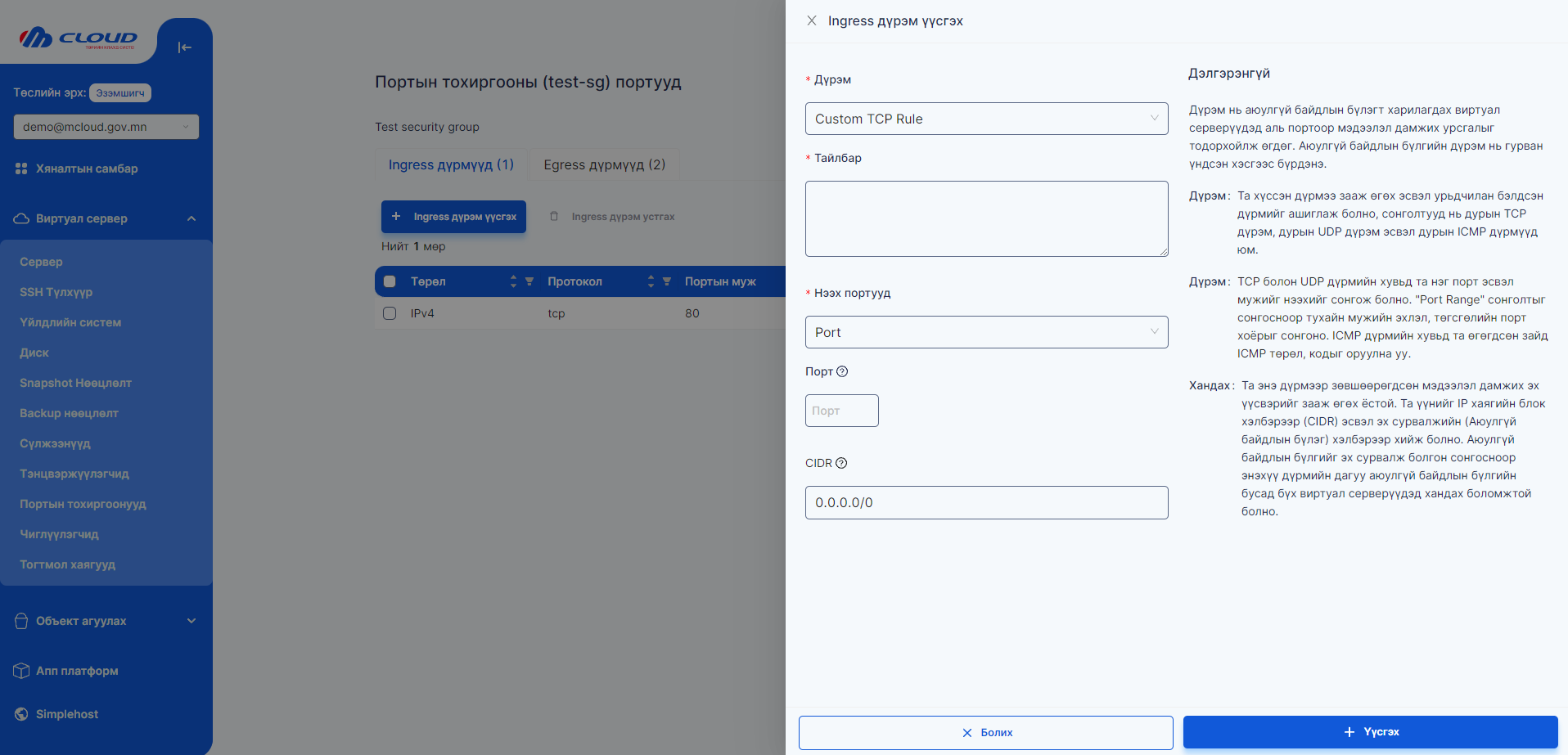The height and width of the screenshot is (755, 1568).
Task: Close the Ingress rule drawer with X icon
Action: pyautogui.click(x=811, y=20)
